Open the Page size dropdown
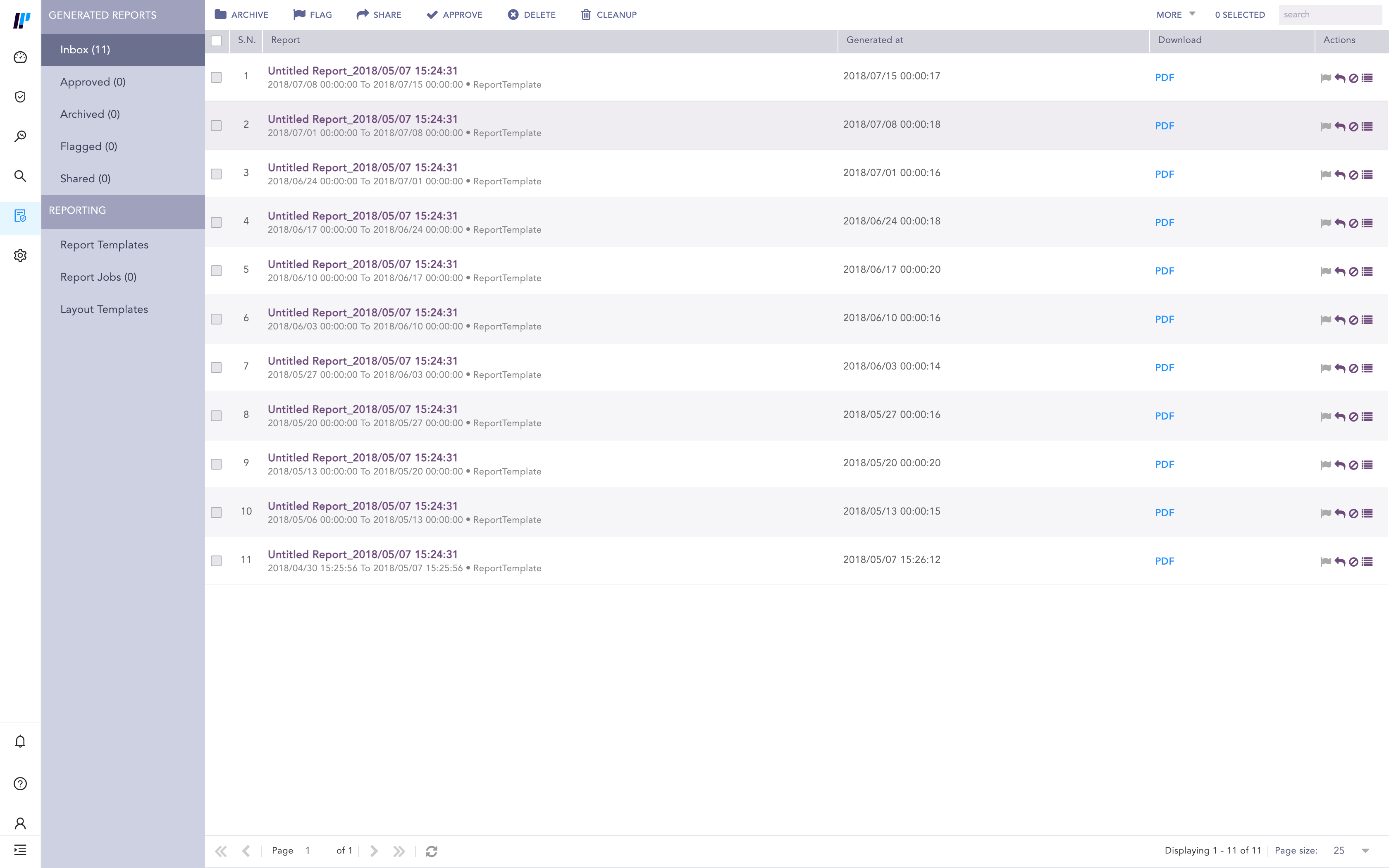Viewport: 1389px width, 868px height. [x=1365, y=851]
